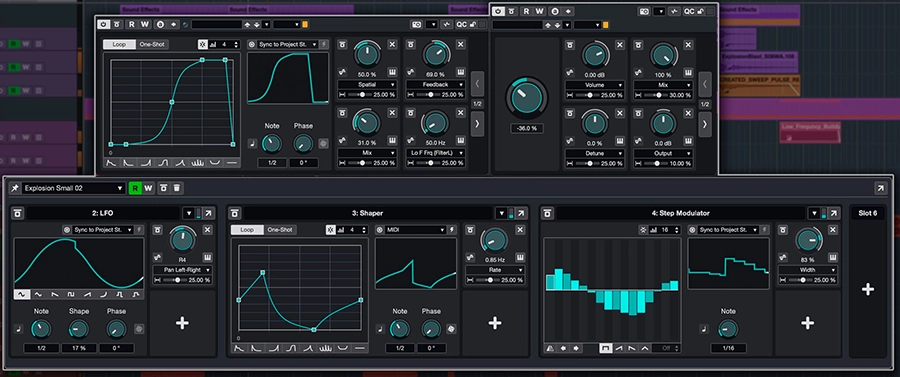Viewport: 900px width, 377px height.
Task: Pop out the 3: Shaper modulator window
Action: (521, 213)
